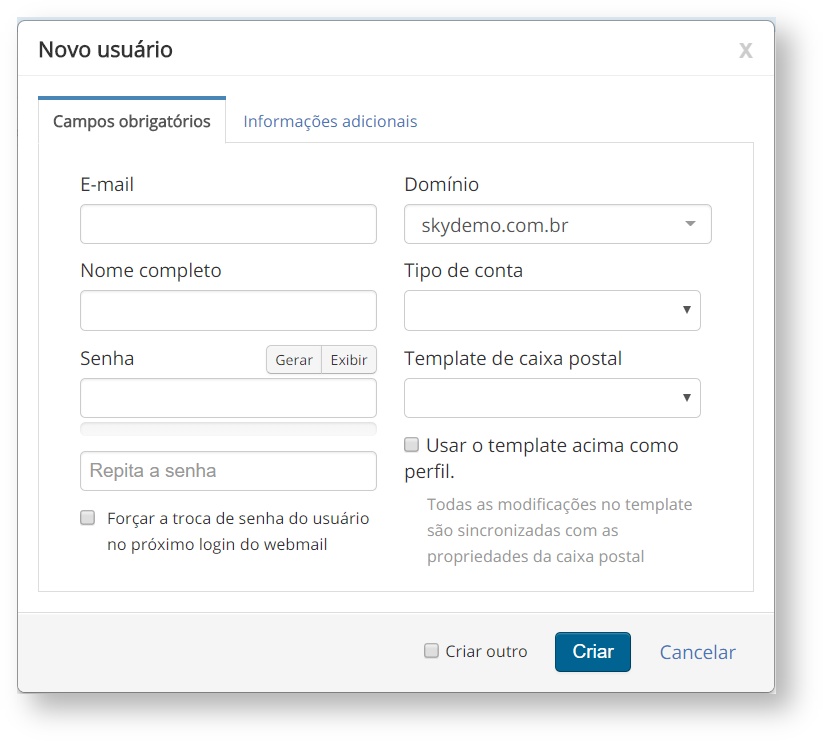Click the Criar button
The width and height of the screenshot is (824, 742).
click(x=593, y=651)
